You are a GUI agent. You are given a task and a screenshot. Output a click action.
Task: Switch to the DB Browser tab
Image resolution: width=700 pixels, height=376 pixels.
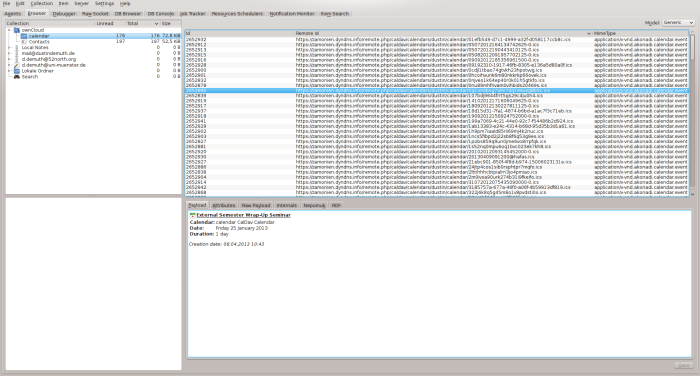pyautogui.click(x=128, y=14)
